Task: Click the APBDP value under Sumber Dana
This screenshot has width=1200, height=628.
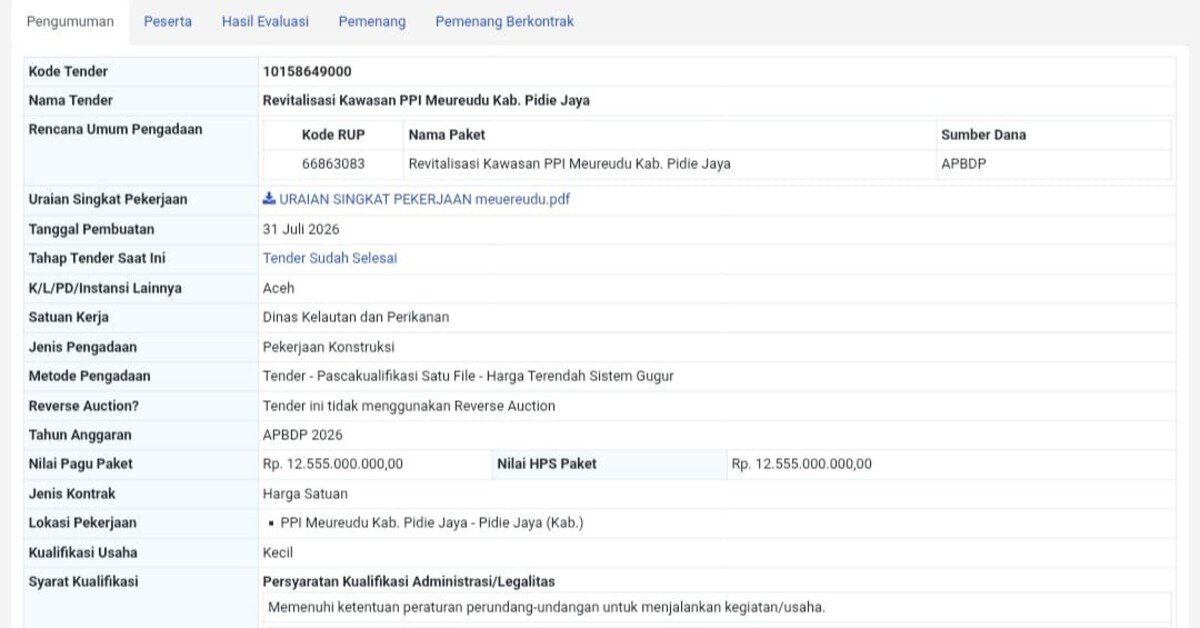Action: point(964,164)
